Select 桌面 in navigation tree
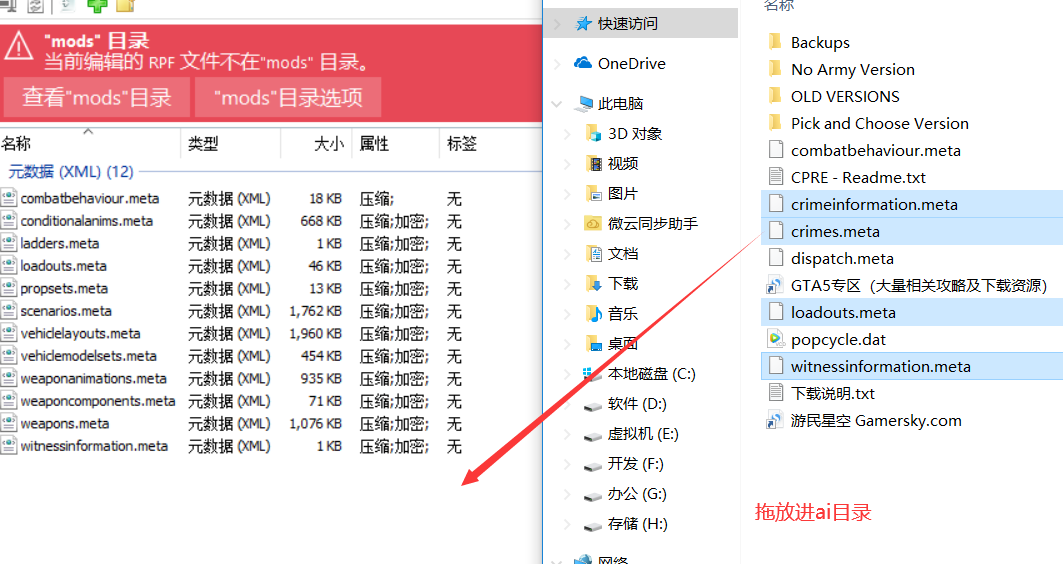 click(622, 344)
